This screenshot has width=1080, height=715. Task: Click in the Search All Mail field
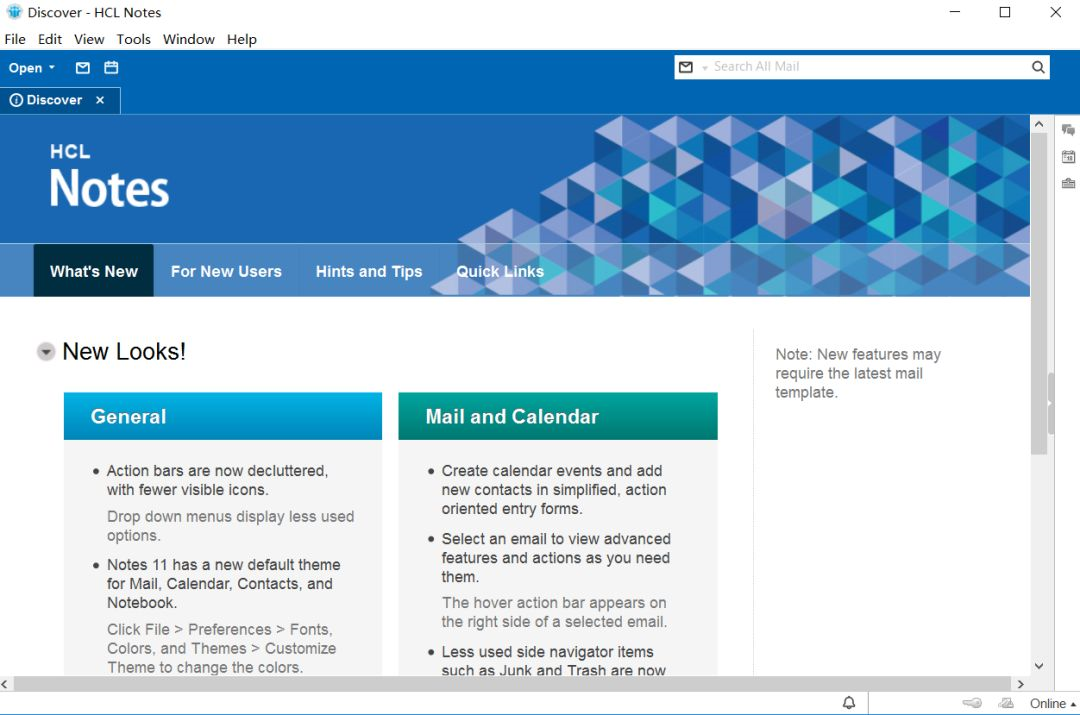pyautogui.click(x=869, y=67)
